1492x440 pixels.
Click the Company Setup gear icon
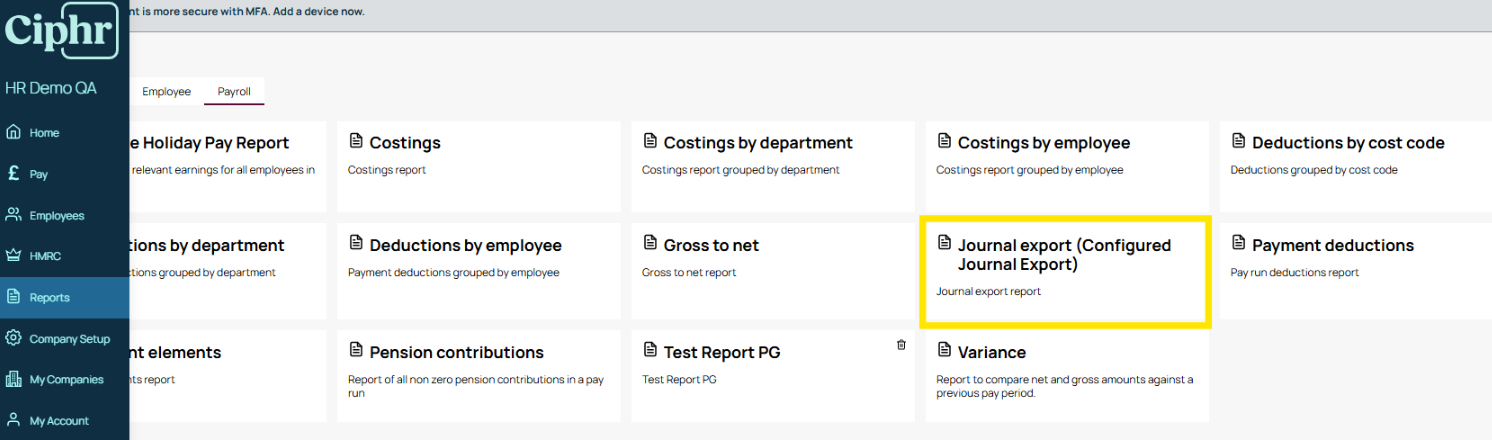click(x=13, y=338)
